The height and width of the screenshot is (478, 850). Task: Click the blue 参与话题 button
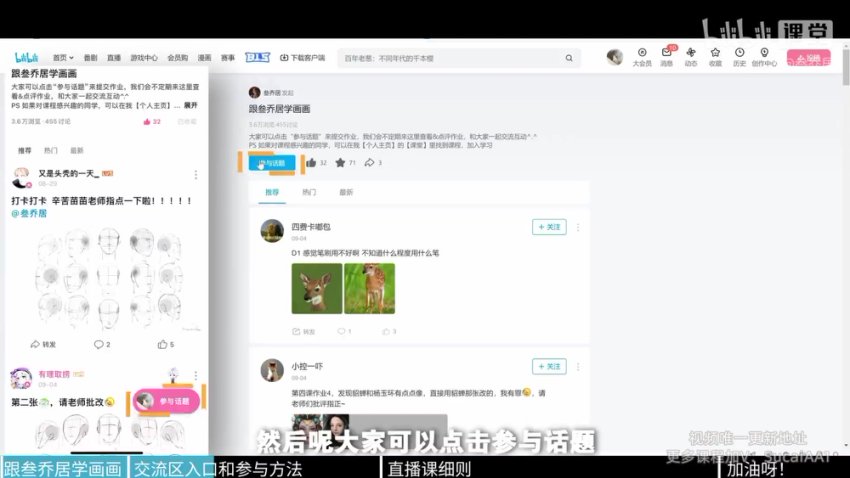click(x=271, y=162)
